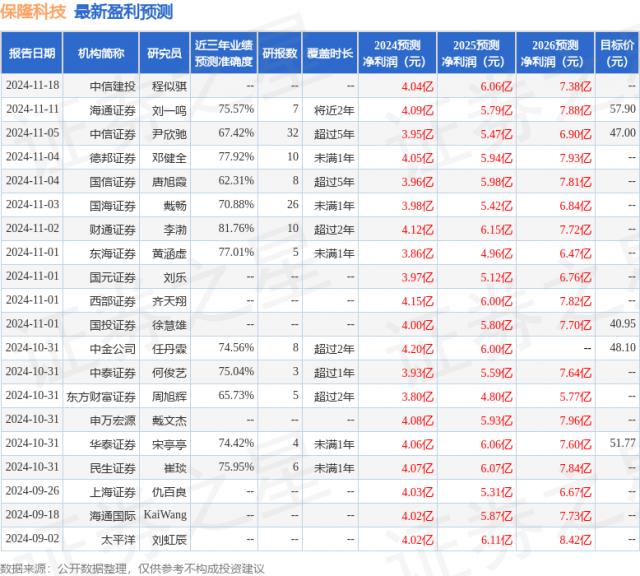Open 财通证券 institution row
The height and width of the screenshot is (576, 640).
point(112,228)
